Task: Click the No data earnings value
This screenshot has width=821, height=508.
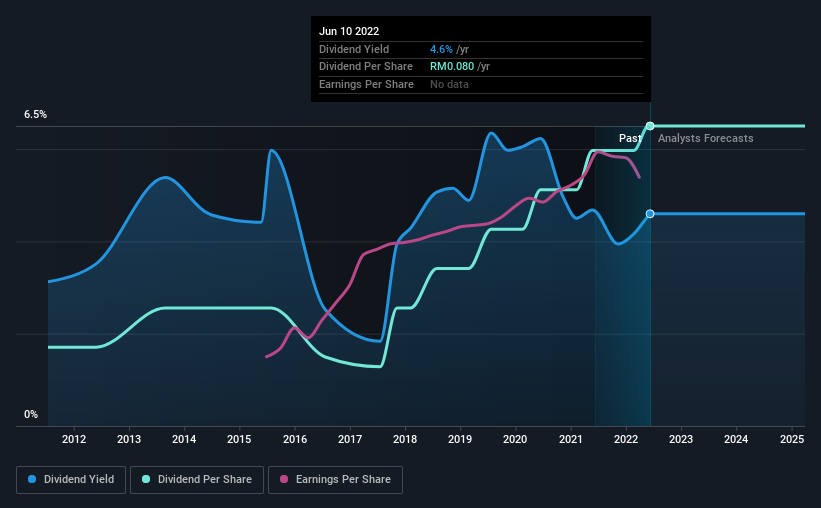Action: 449,84
